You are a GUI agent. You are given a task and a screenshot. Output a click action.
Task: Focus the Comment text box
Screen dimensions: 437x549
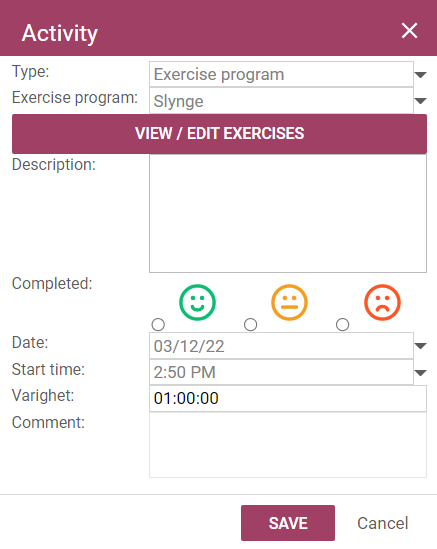(x=288, y=445)
